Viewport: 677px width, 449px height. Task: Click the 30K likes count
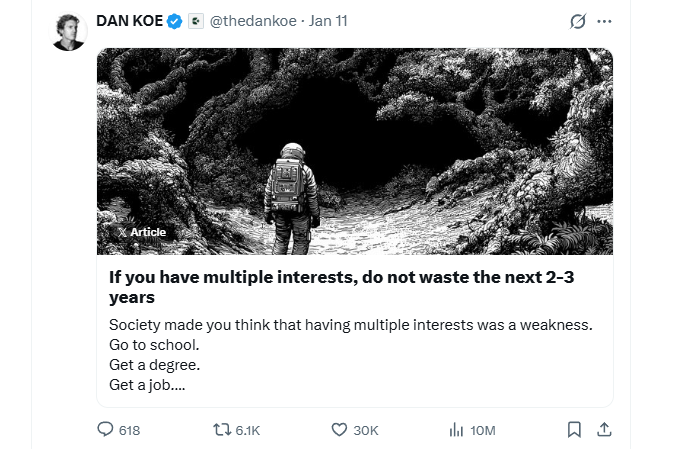coord(366,430)
